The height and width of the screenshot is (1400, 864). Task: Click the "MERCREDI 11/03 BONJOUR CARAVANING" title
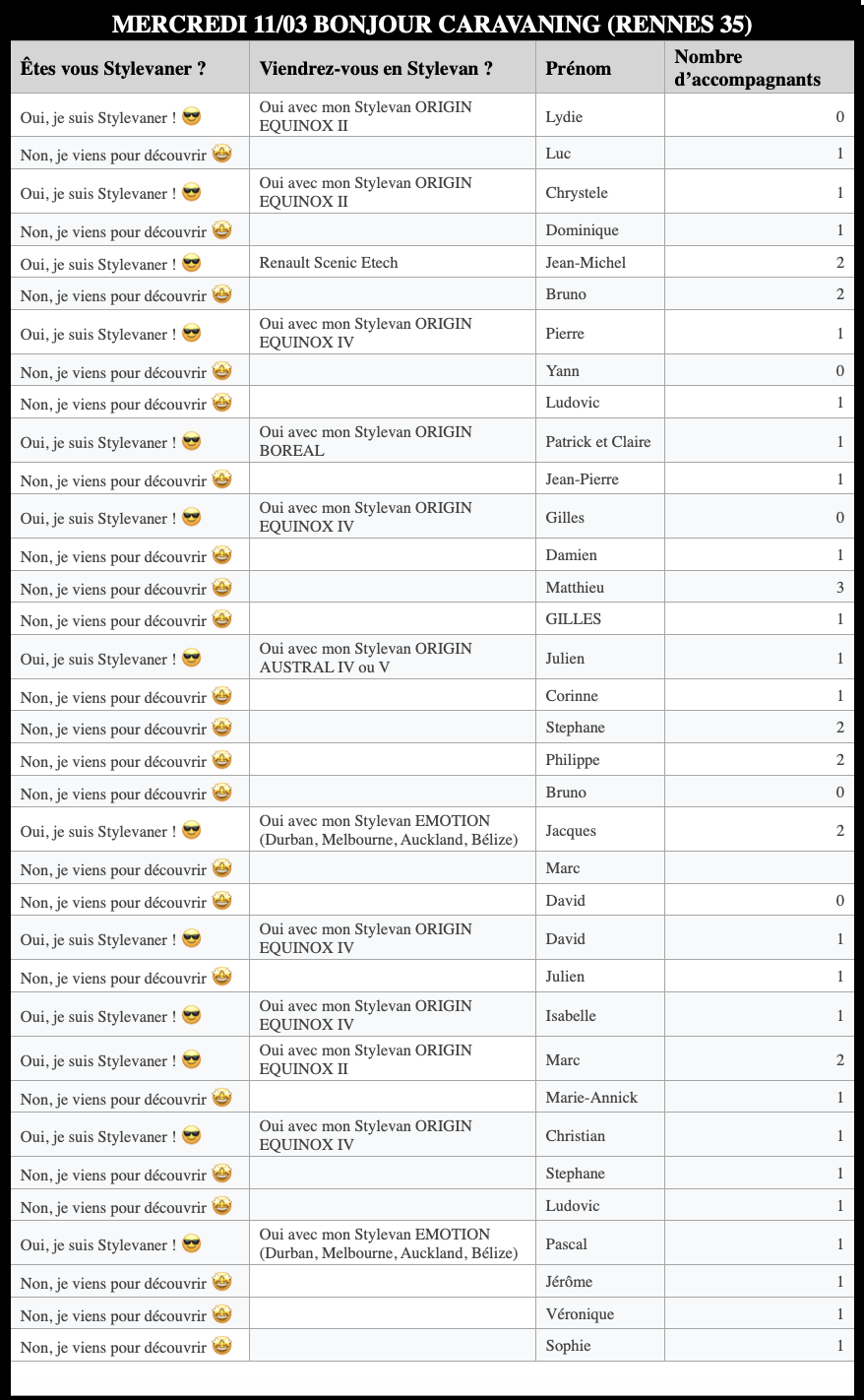pos(432,24)
